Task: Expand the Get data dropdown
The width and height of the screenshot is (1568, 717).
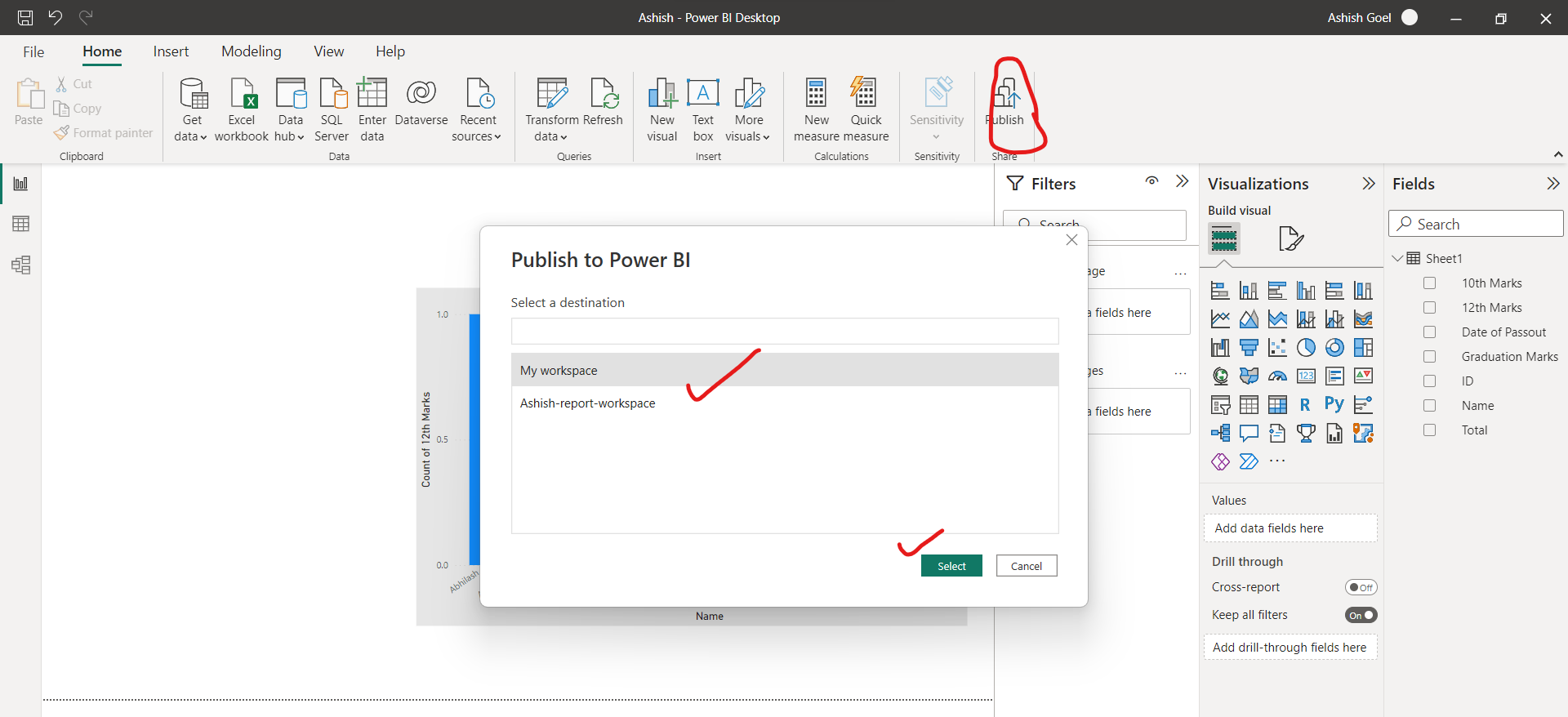Action: [x=191, y=136]
